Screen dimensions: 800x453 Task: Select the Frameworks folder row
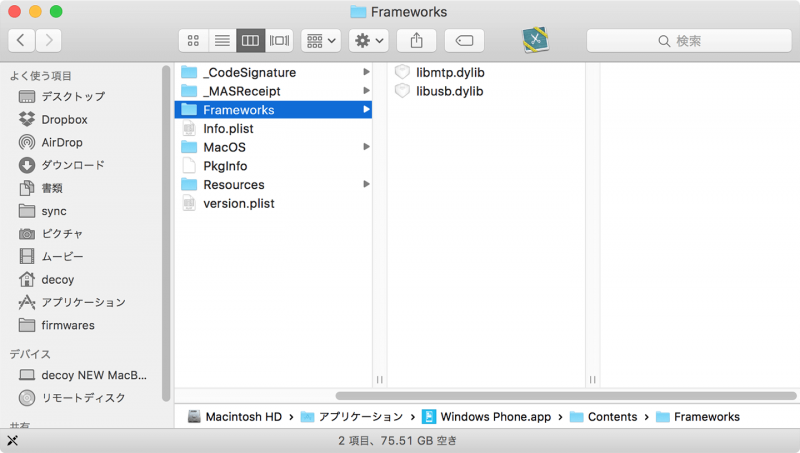pyautogui.click(x=273, y=110)
